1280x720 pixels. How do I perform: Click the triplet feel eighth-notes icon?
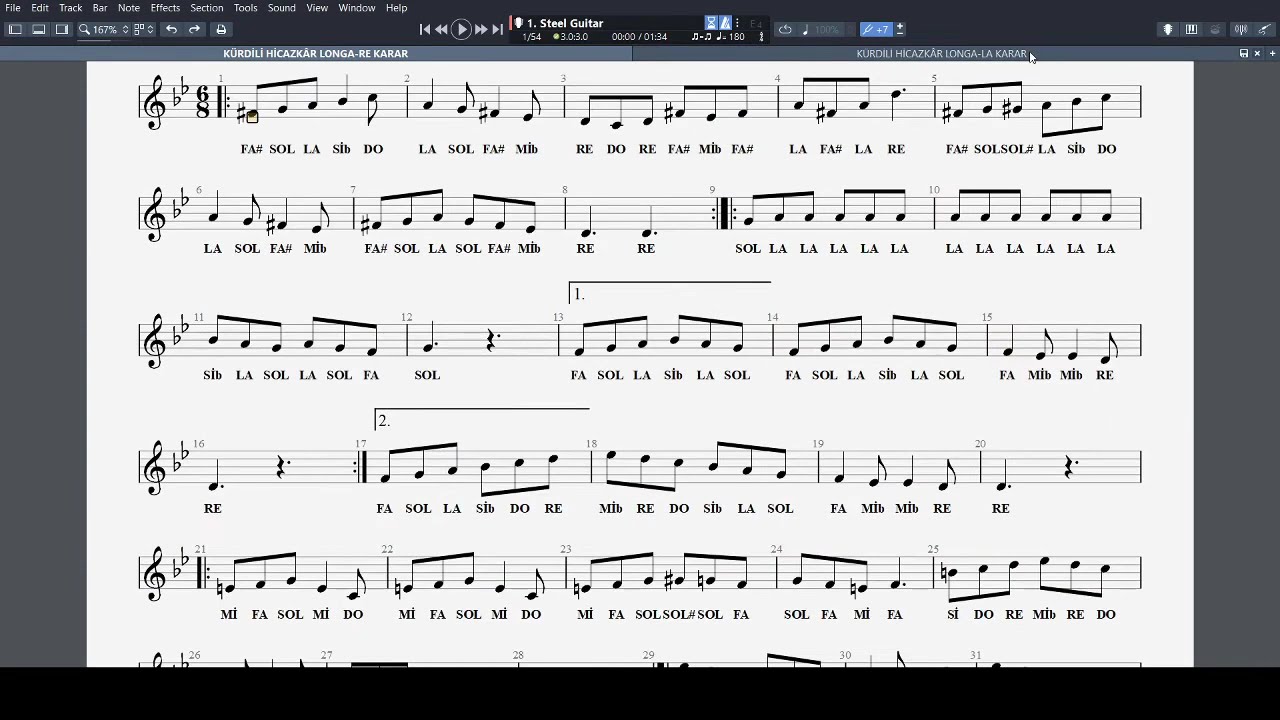[701, 37]
